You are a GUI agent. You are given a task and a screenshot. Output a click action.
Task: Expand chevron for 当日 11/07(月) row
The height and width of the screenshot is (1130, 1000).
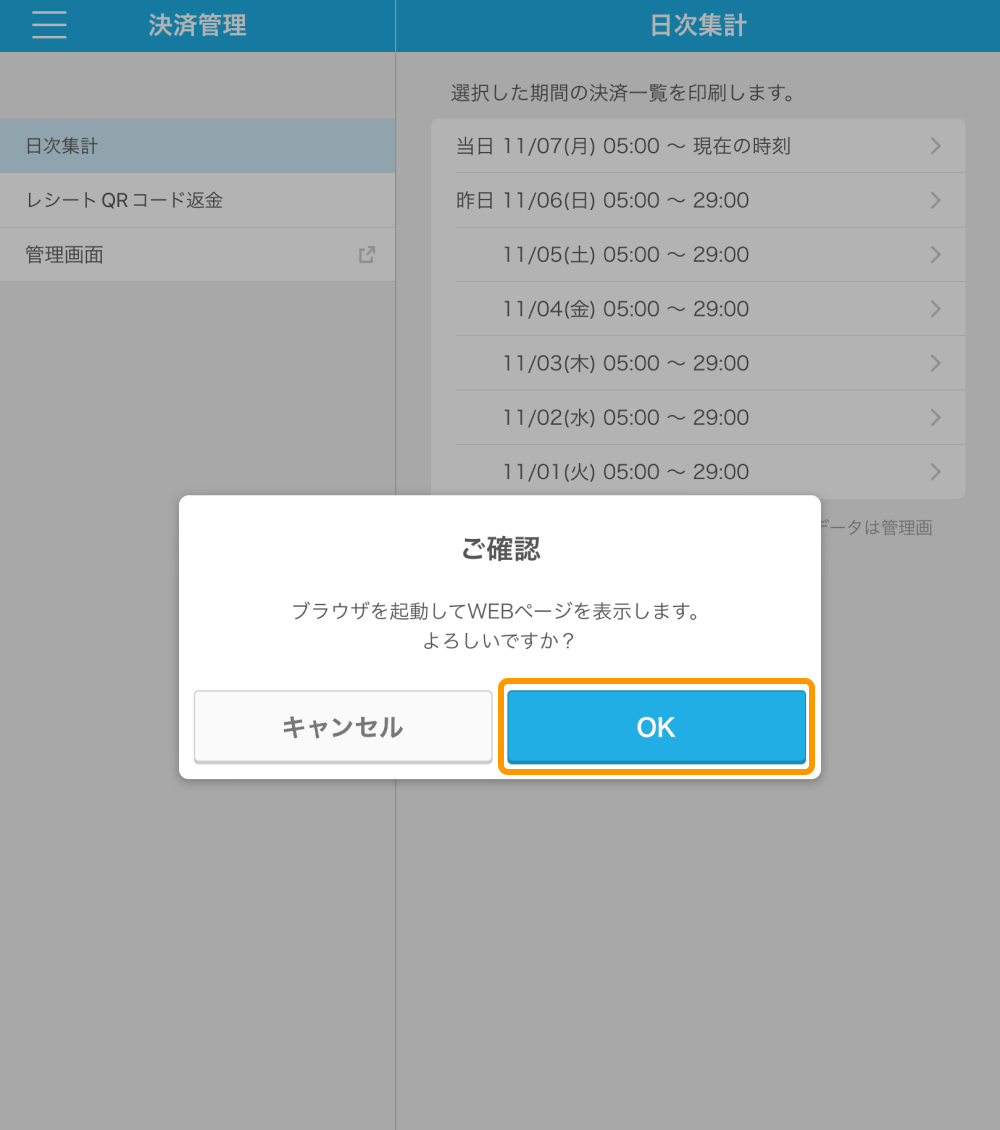click(936, 146)
